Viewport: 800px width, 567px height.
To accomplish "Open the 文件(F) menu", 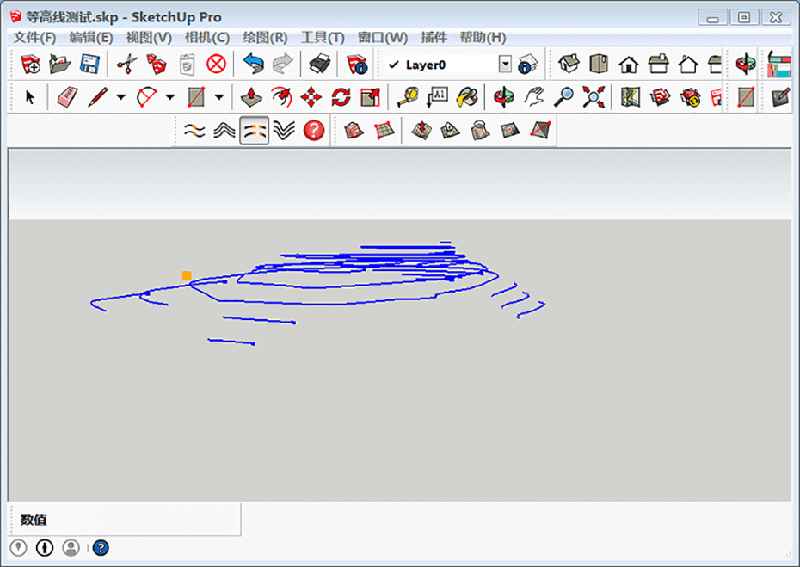I will tap(35, 37).
